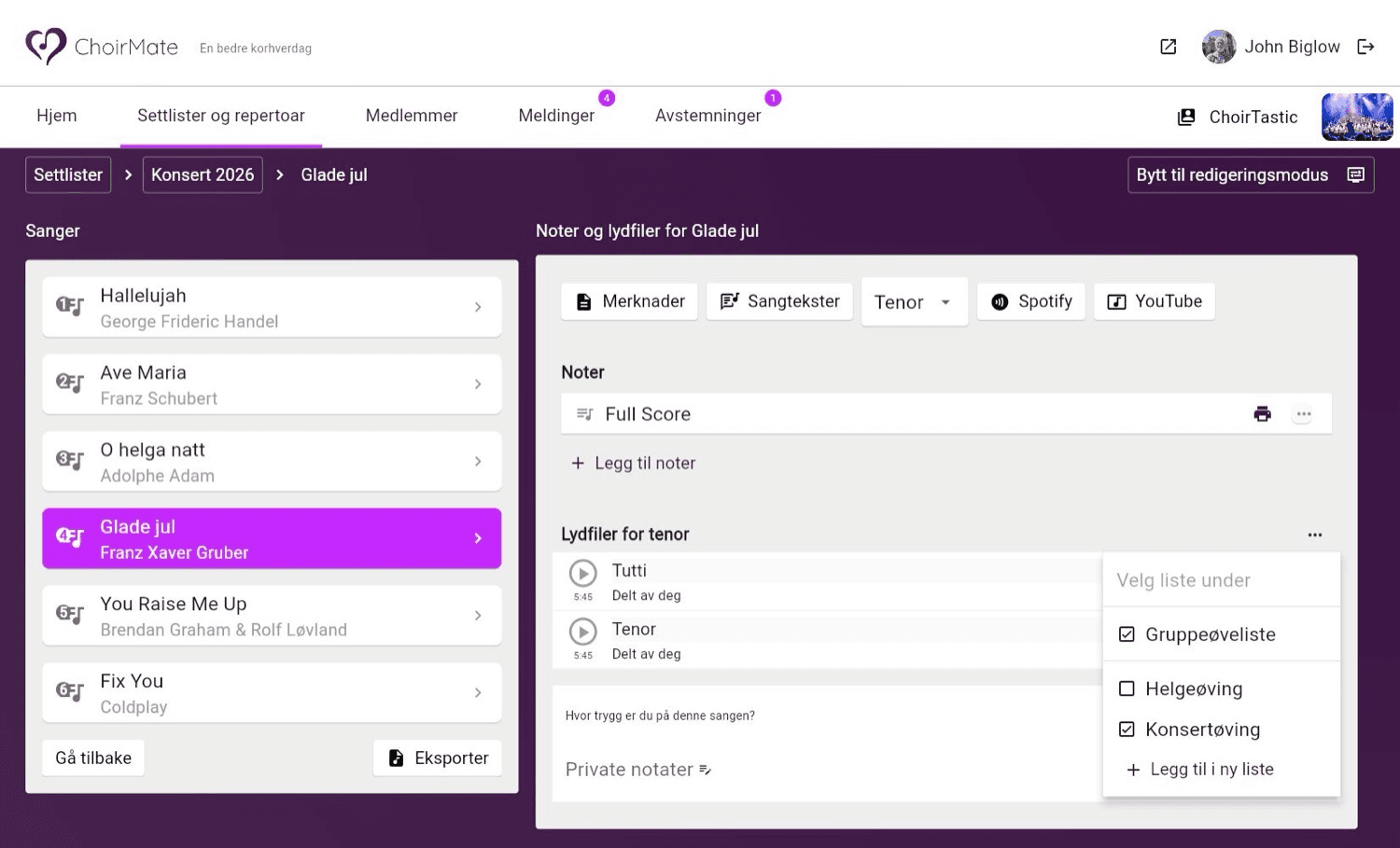Print the Full Score with printer icon
The width and height of the screenshot is (1400, 848).
point(1262,414)
